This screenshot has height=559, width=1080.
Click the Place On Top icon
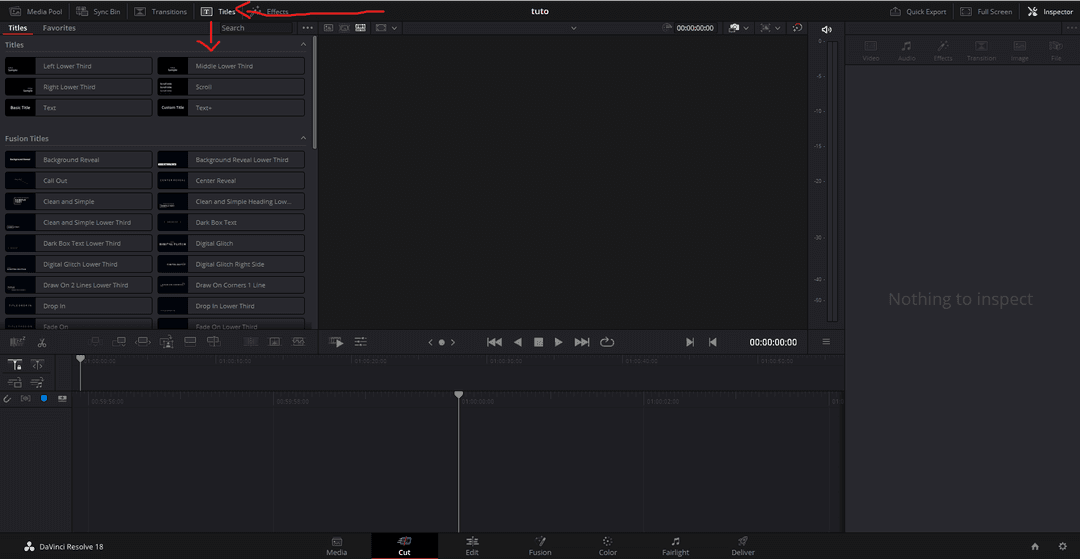click(x=190, y=341)
